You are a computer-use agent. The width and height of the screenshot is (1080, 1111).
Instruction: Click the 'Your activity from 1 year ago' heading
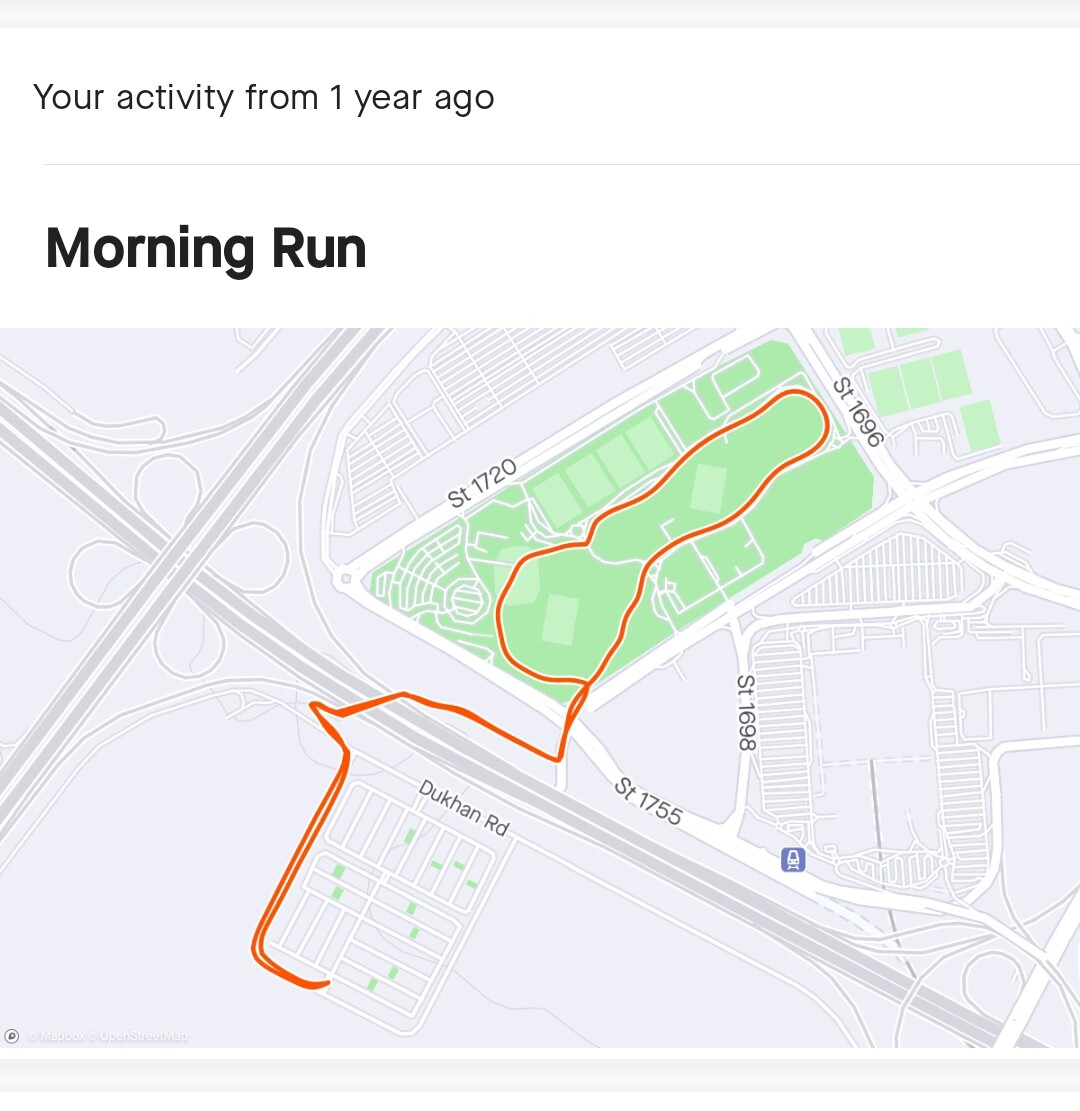[x=264, y=98]
